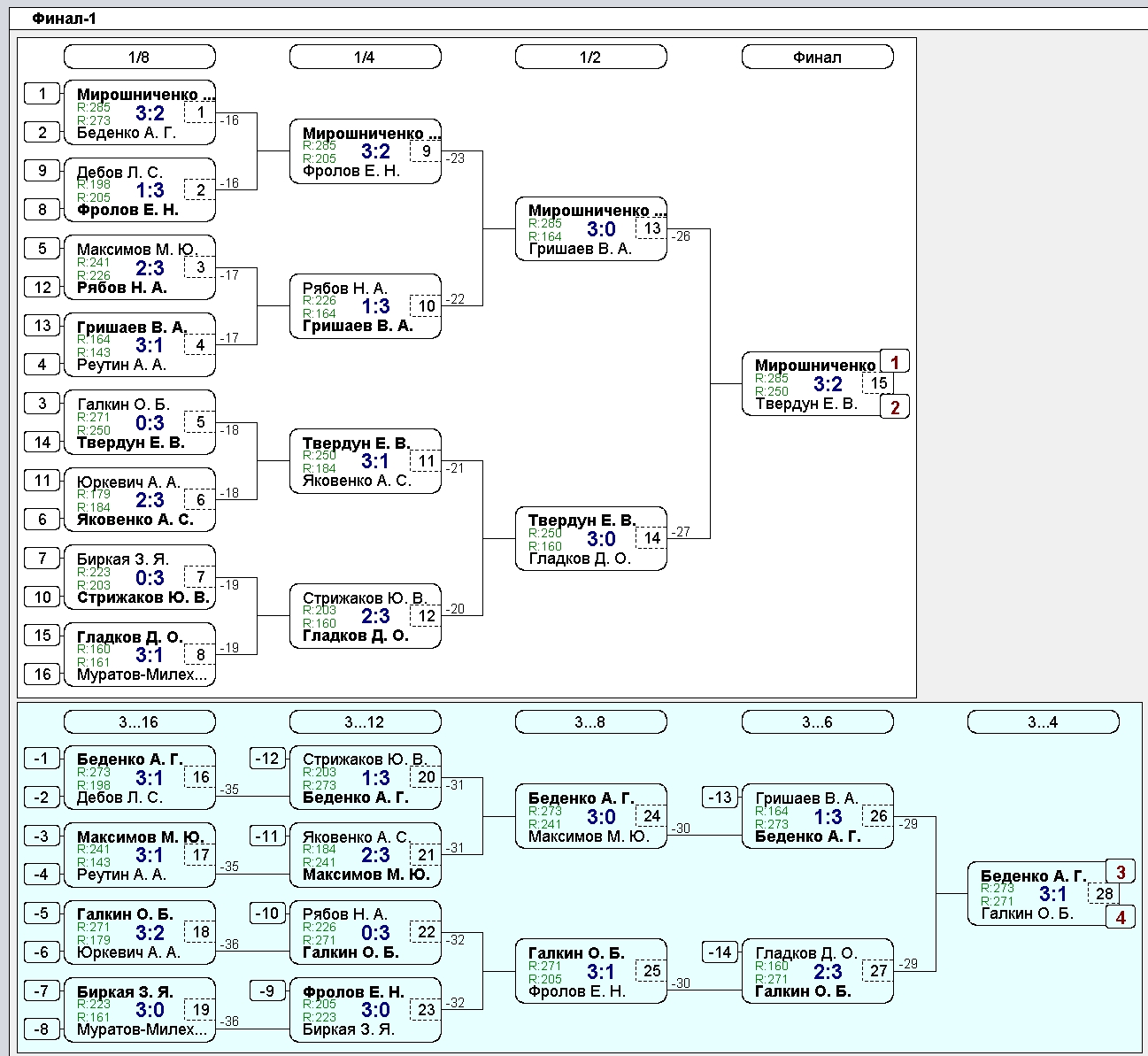Select the 3...4 round header

[x=1043, y=722]
